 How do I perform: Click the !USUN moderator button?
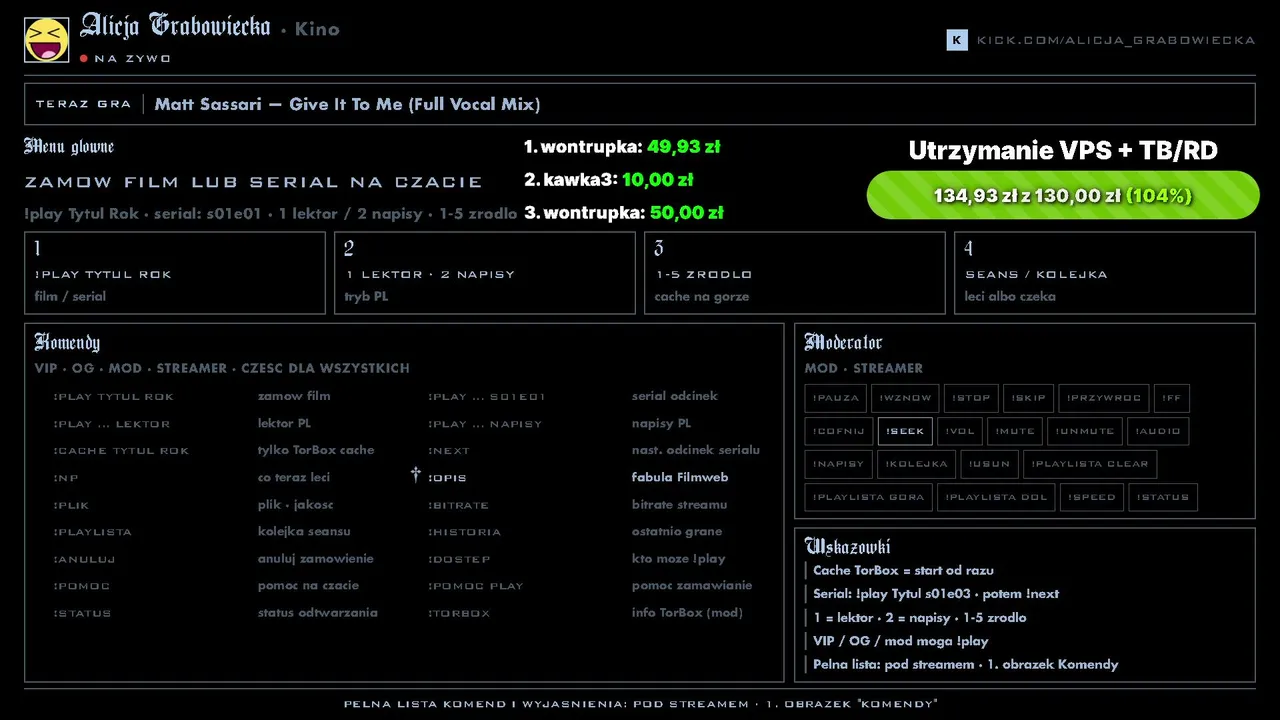pos(990,464)
